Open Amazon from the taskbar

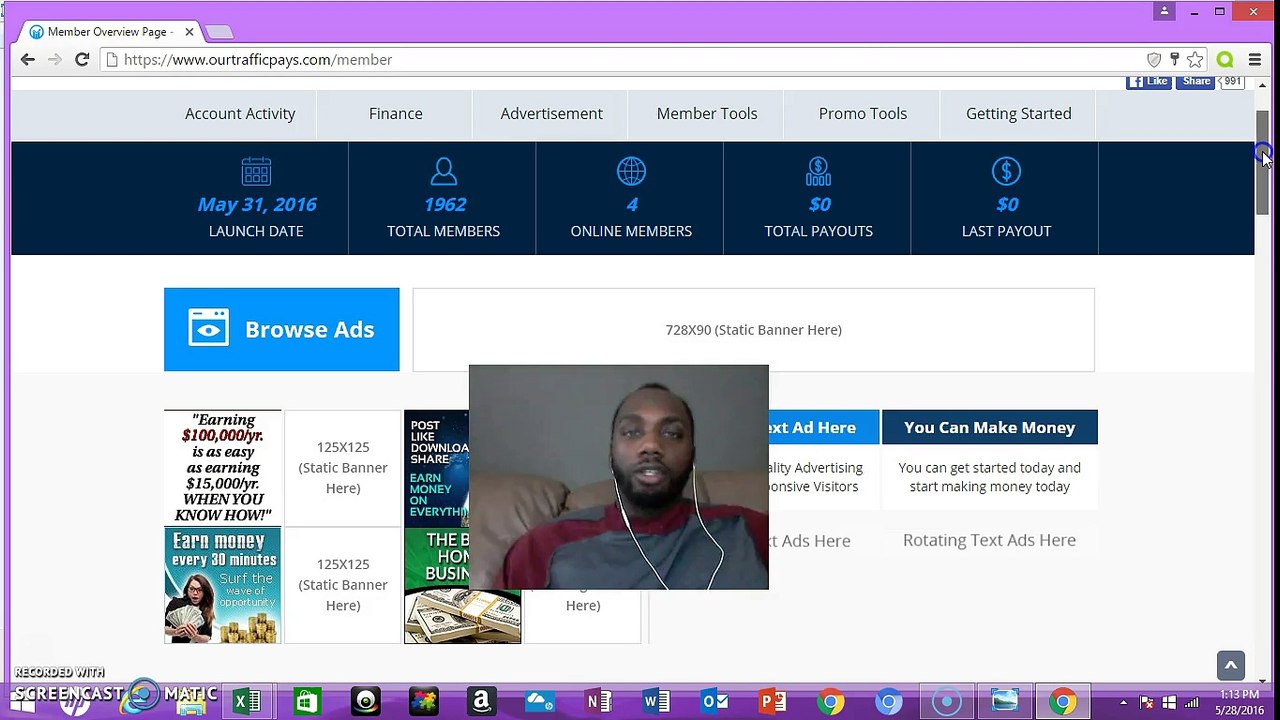tap(481, 702)
